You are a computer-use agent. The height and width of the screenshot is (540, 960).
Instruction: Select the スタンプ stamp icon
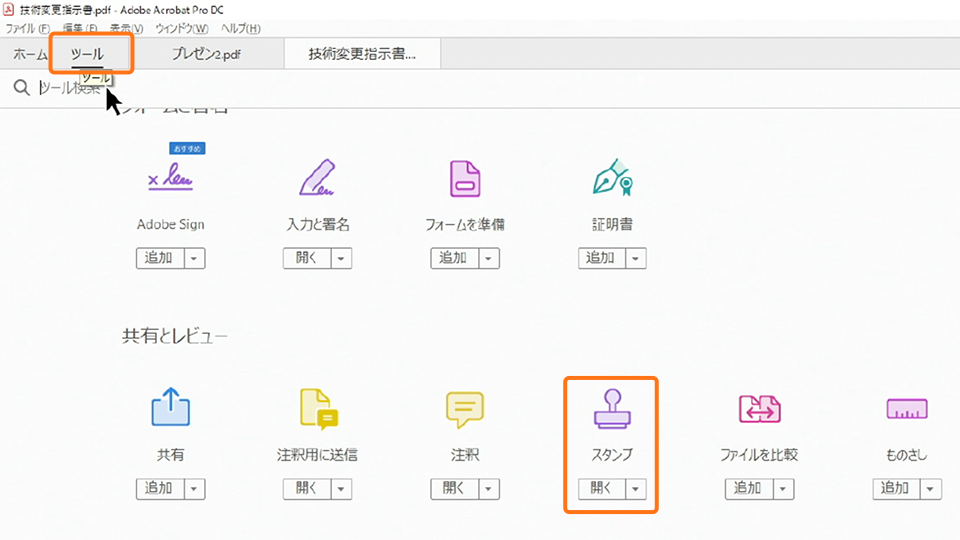pos(612,408)
